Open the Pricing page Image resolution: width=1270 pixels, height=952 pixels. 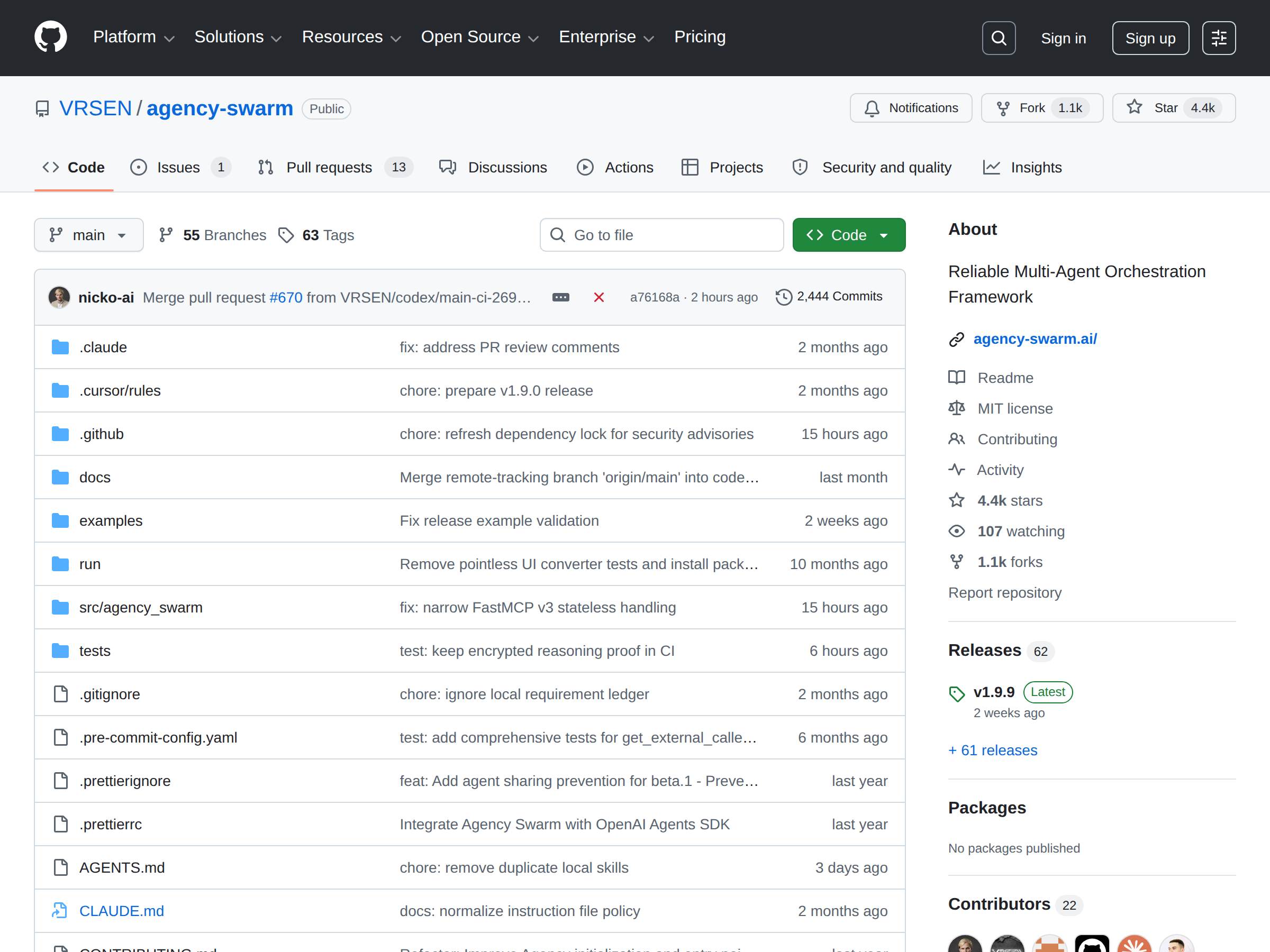pos(700,38)
